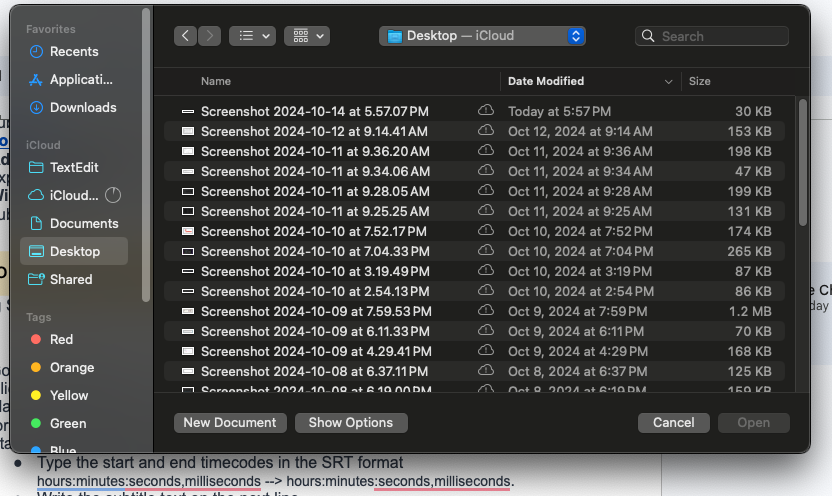Screen dimensions: 832x496
Task: Select Screenshot 2024-10-10 at 7.04.33 PM
Action: (474, 251)
